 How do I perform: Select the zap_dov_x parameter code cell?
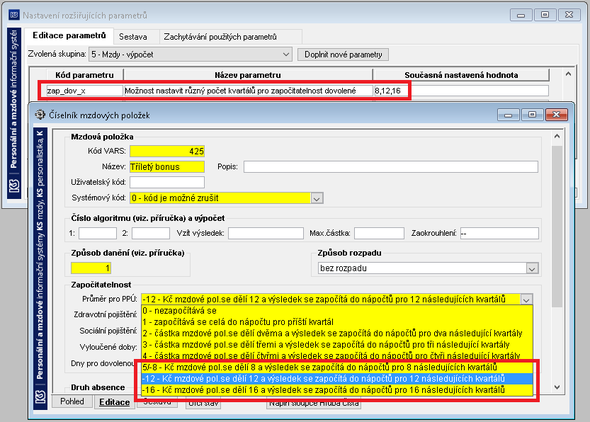[x=84, y=91]
